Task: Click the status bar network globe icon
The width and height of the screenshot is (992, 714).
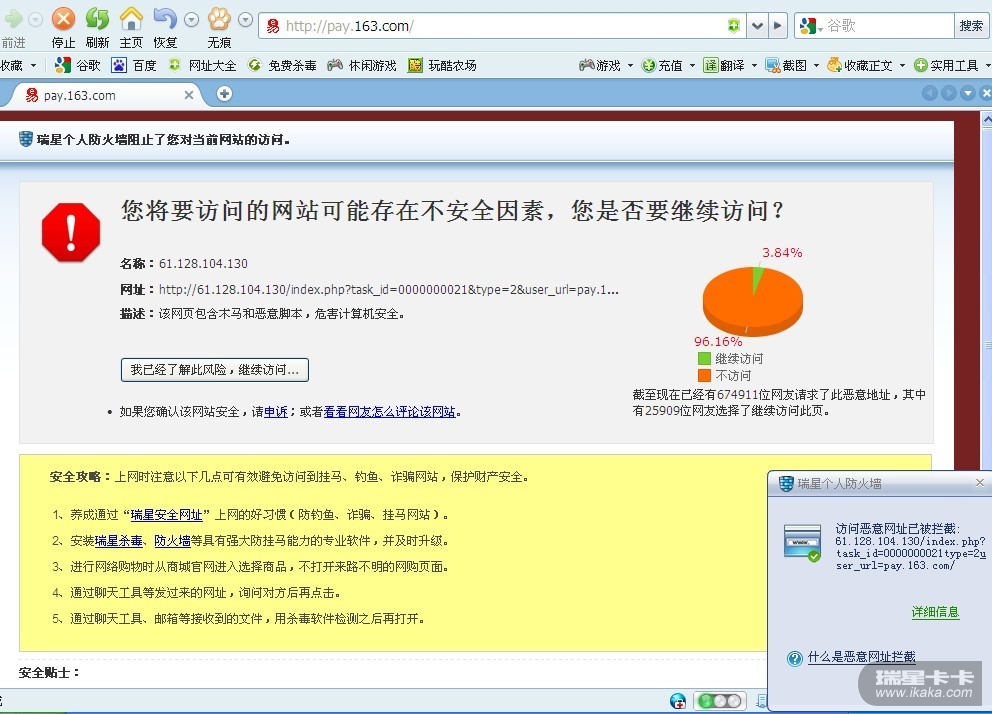Action: [x=678, y=701]
